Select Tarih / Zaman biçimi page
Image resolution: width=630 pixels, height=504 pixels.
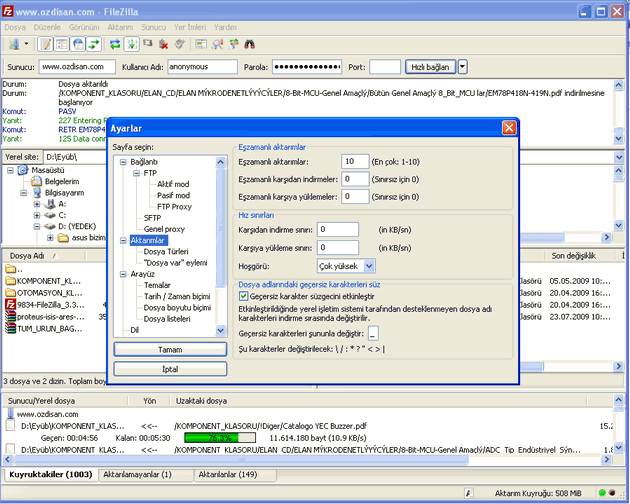coord(177,297)
